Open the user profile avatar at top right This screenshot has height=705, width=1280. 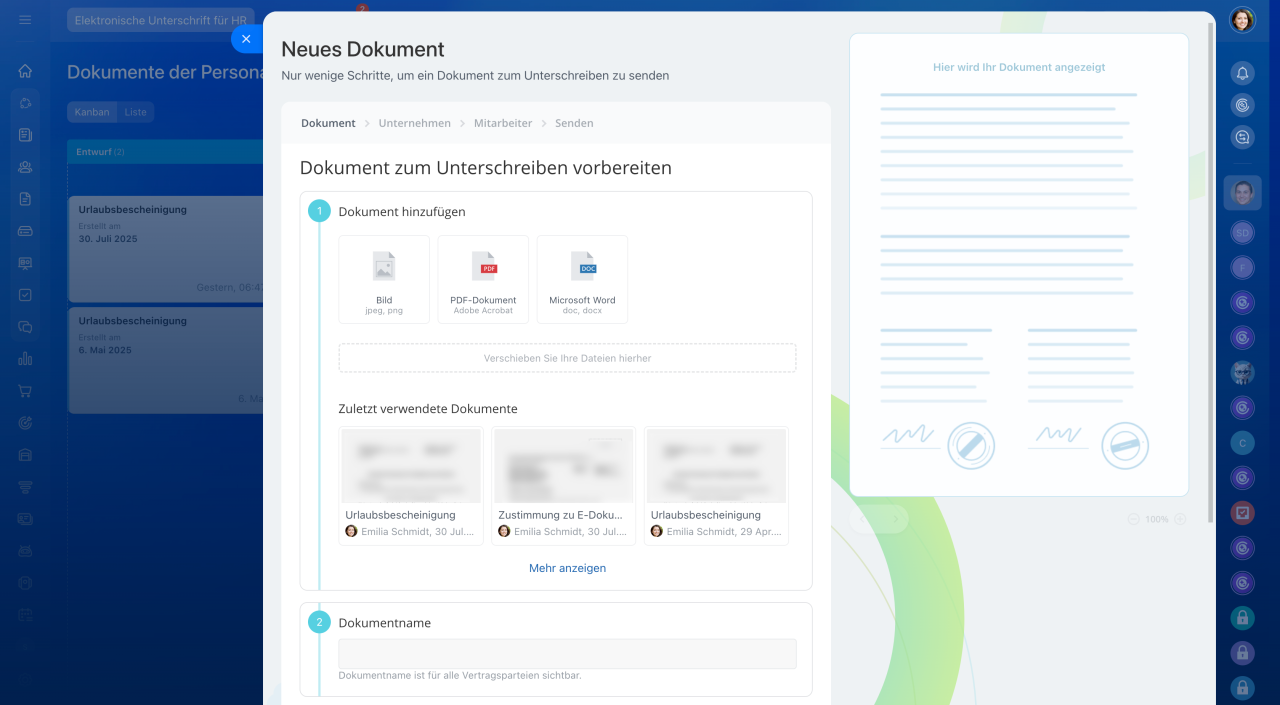[x=1242, y=20]
